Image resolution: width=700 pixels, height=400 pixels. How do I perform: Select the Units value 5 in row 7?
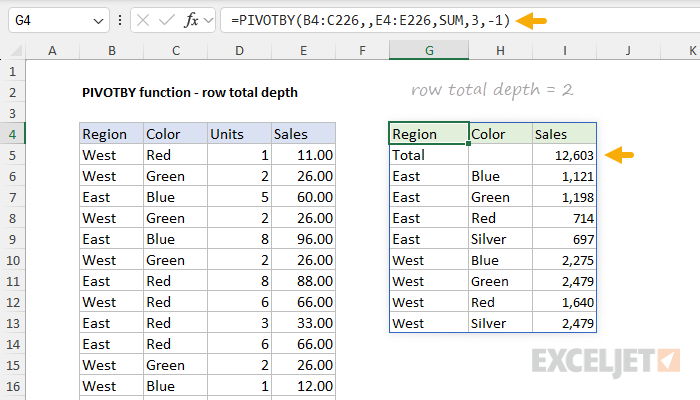tap(239, 197)
